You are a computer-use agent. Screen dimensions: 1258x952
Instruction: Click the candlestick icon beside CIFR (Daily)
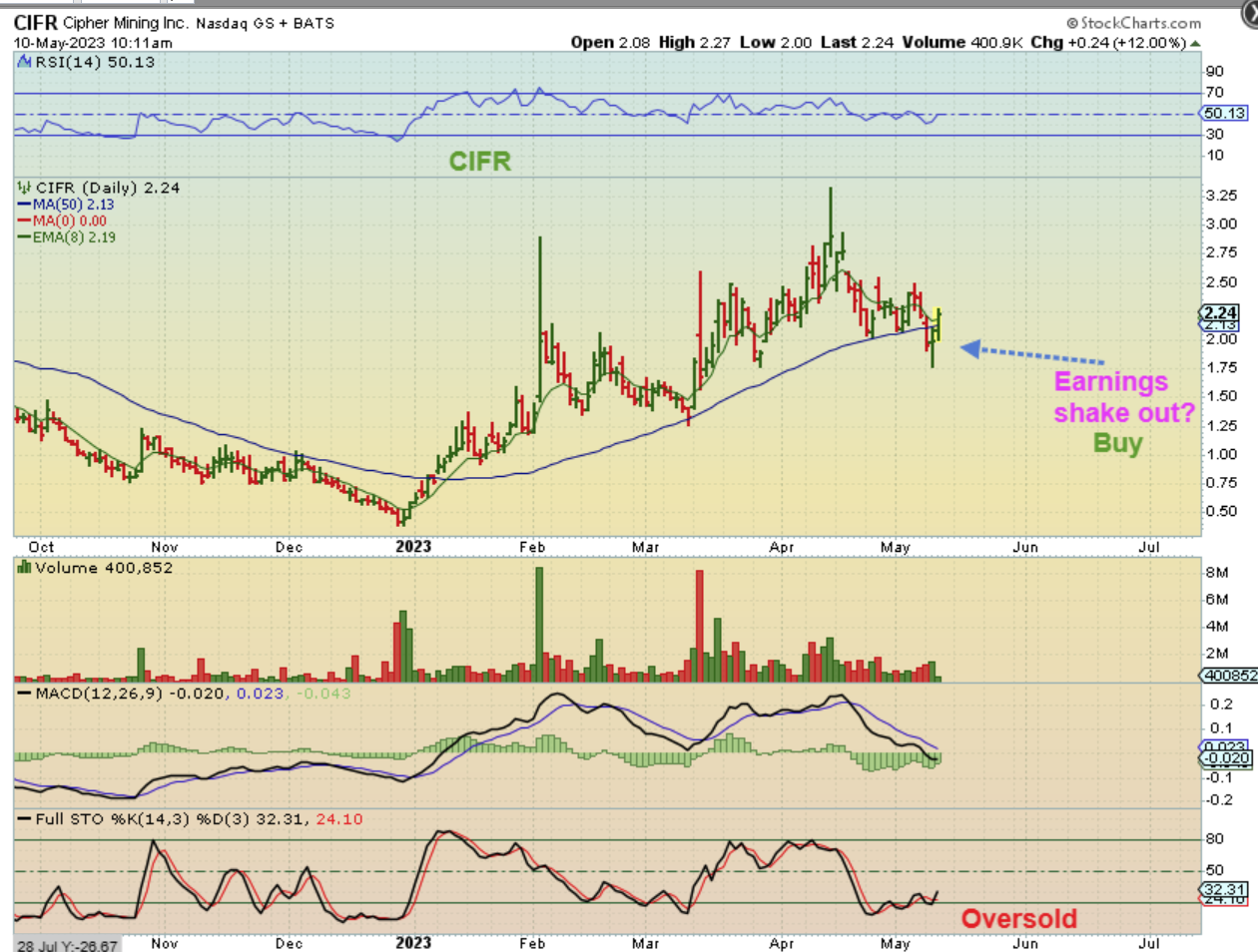[25, 188]
